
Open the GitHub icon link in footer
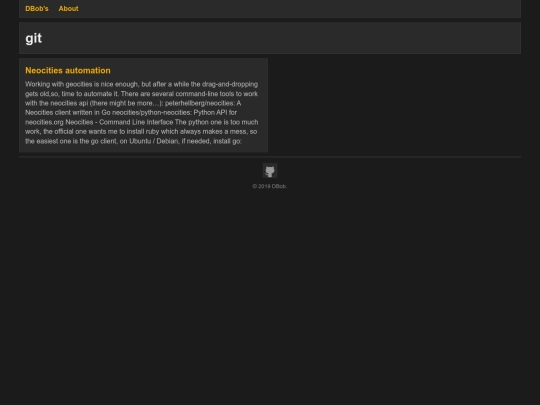(270, 171)
